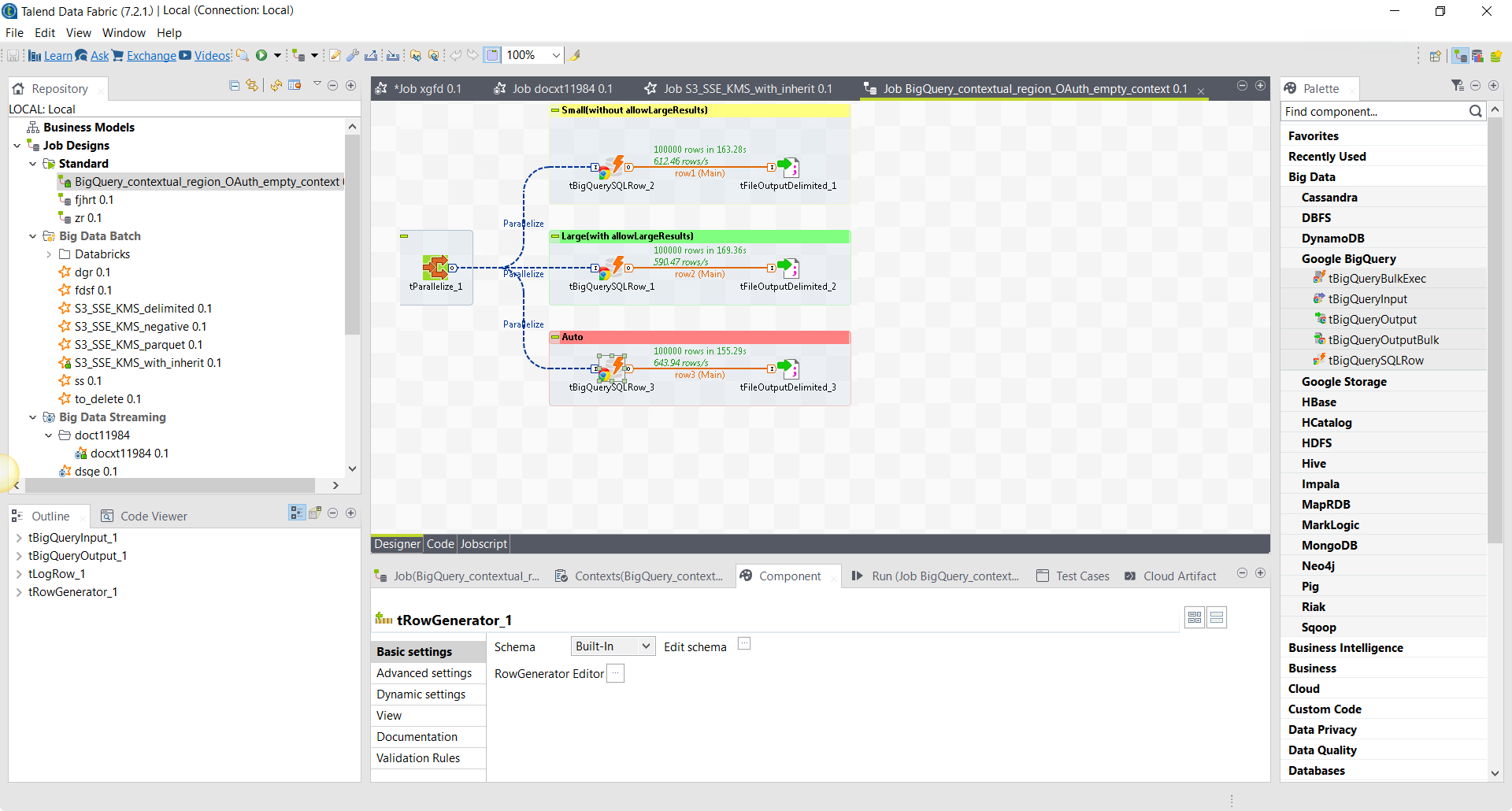Screen dimensions: 1512x811
Task: Toggle the highlighted button beside zoom box
Action: tap(492, 55)
